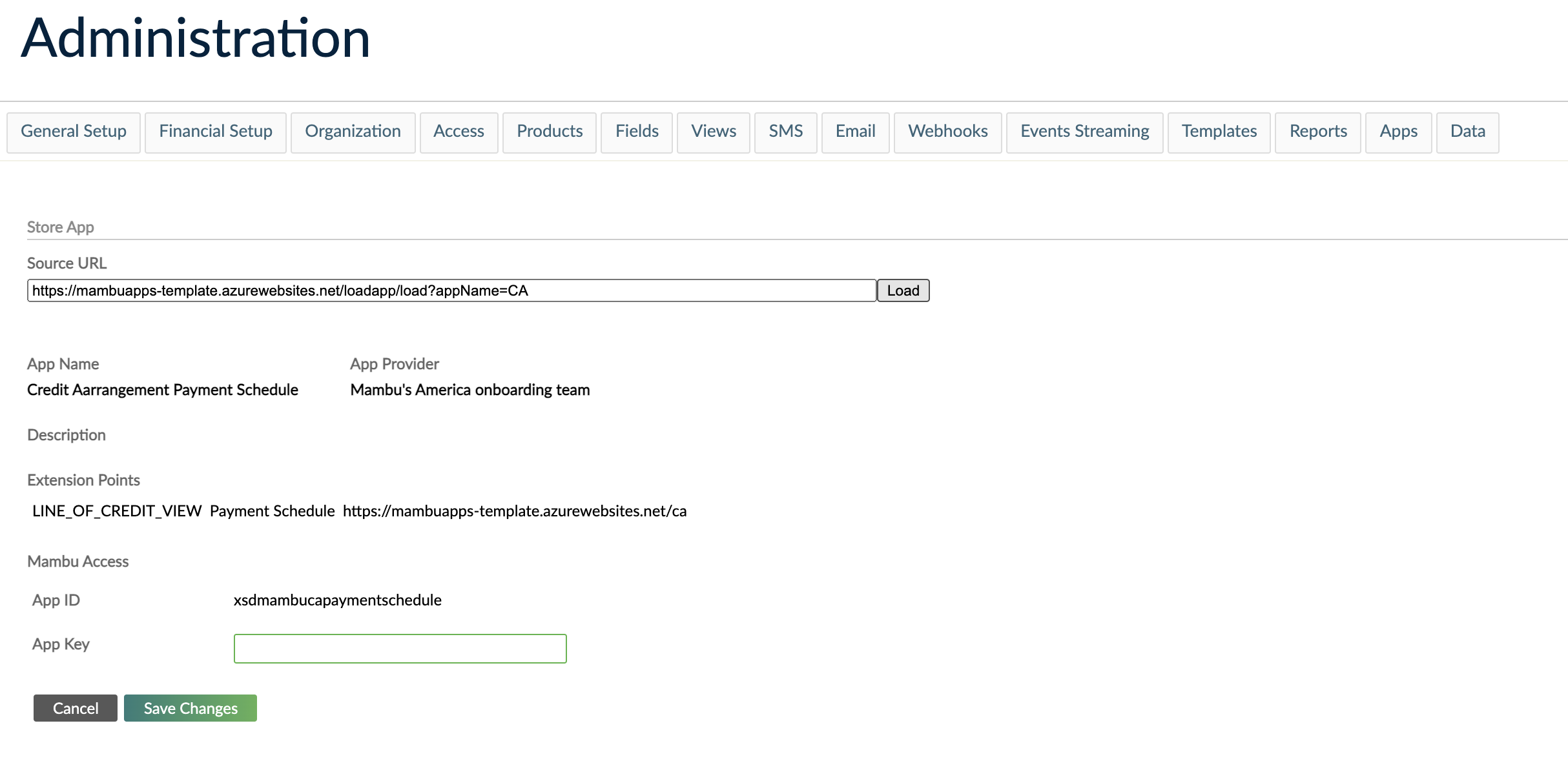1568x781 pixels.
Task: Go to the Access tab
Action: click(459, 132)
